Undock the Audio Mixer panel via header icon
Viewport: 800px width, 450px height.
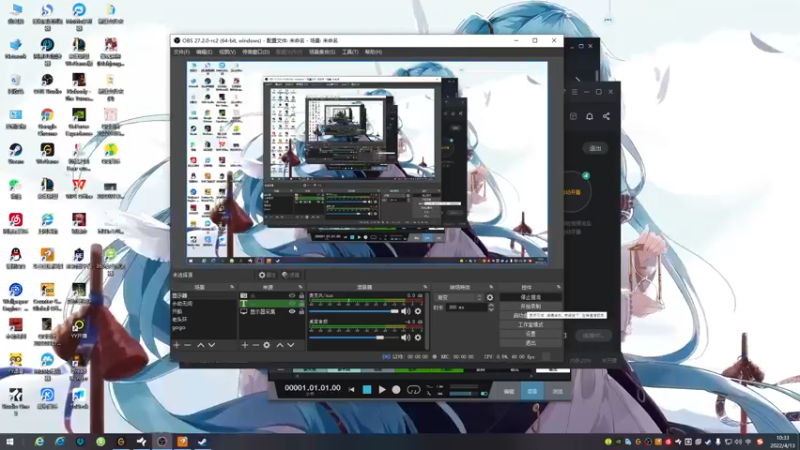coord(425,287)
